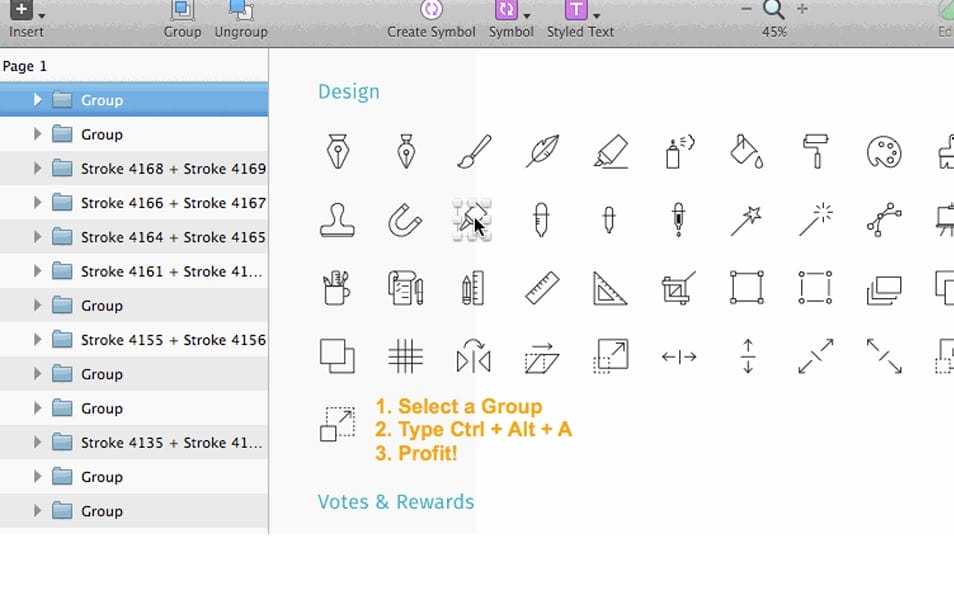Expand the Stroke 4161 layer group

click(38, 271)
